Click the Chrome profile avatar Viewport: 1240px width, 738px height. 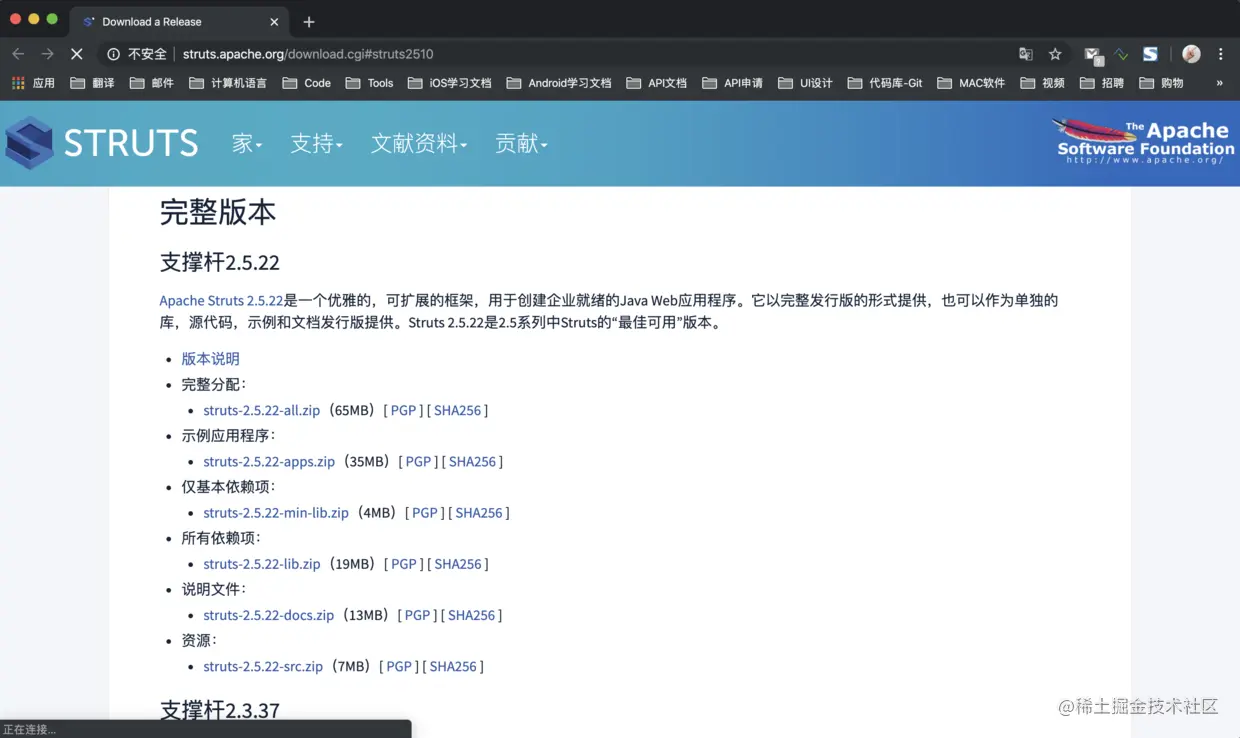tap(1190, 54)
